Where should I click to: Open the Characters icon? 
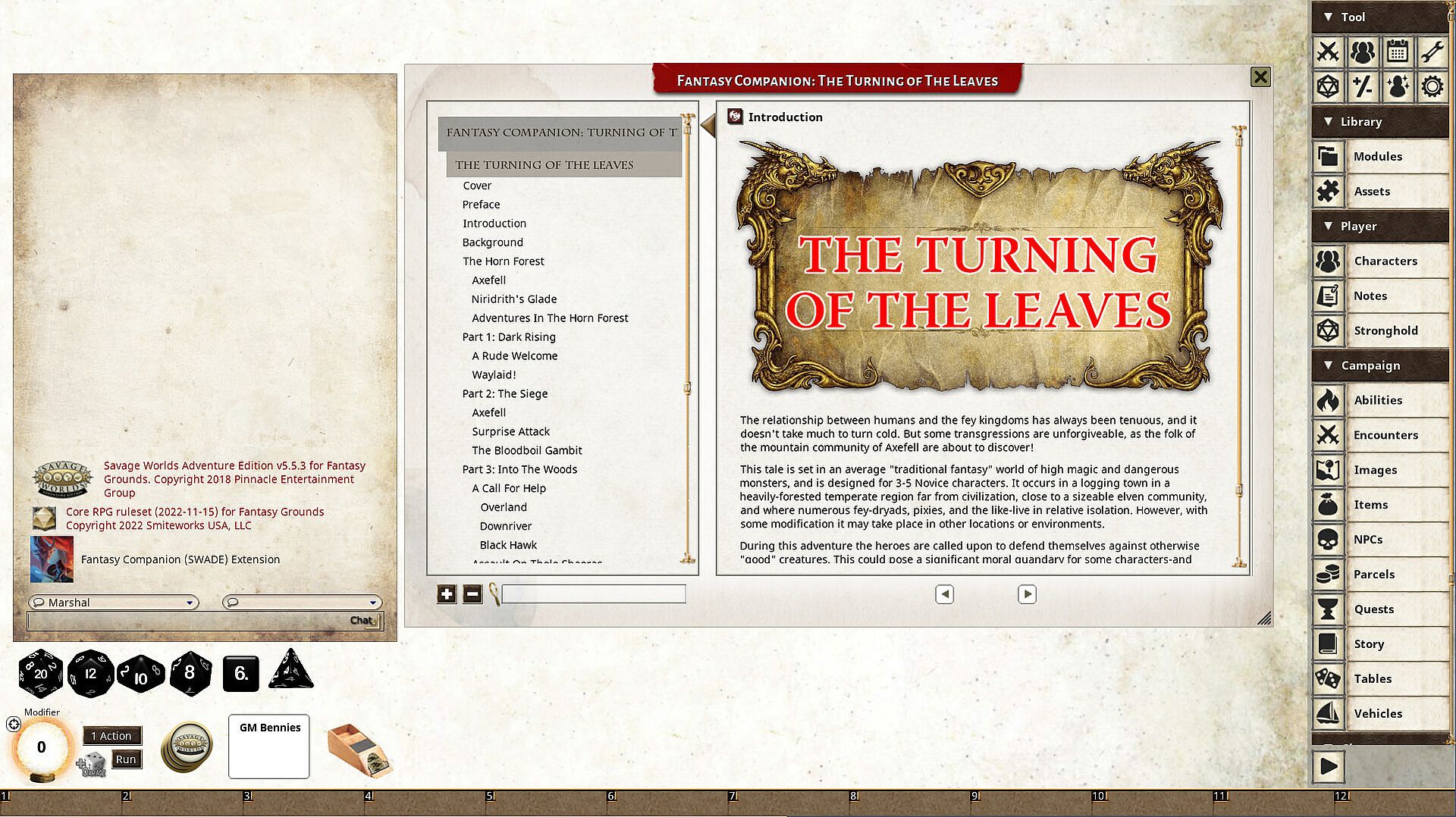(1328, 261)
